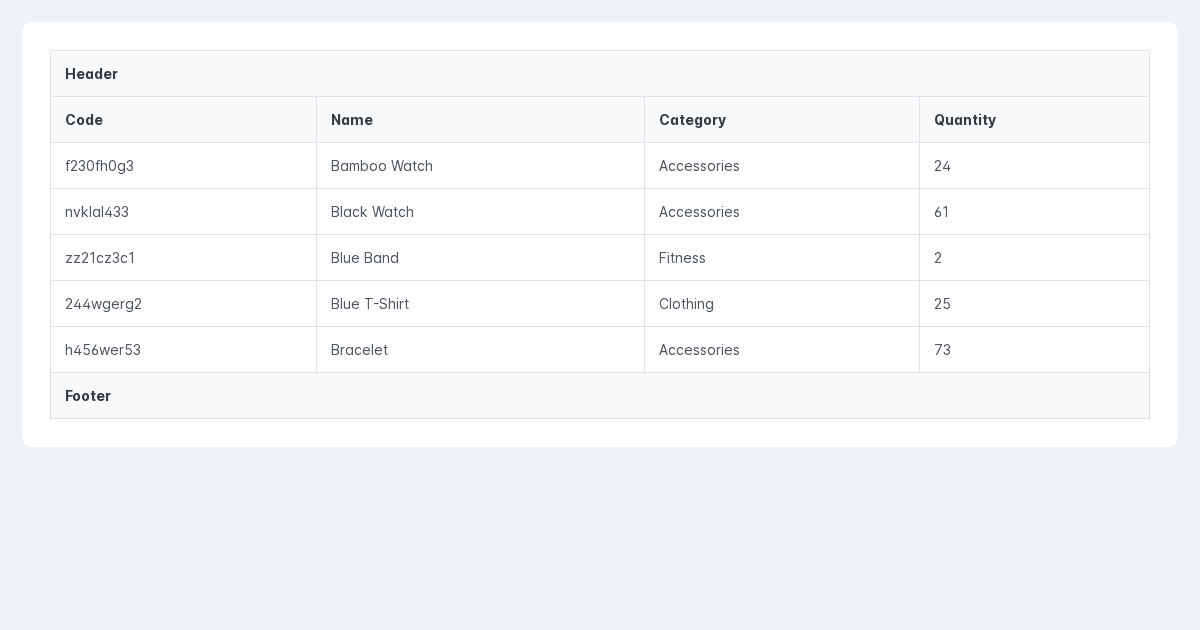Click the Quantity column header
The height and width of the screenshot is (630, 1200).
coord(965,120)
